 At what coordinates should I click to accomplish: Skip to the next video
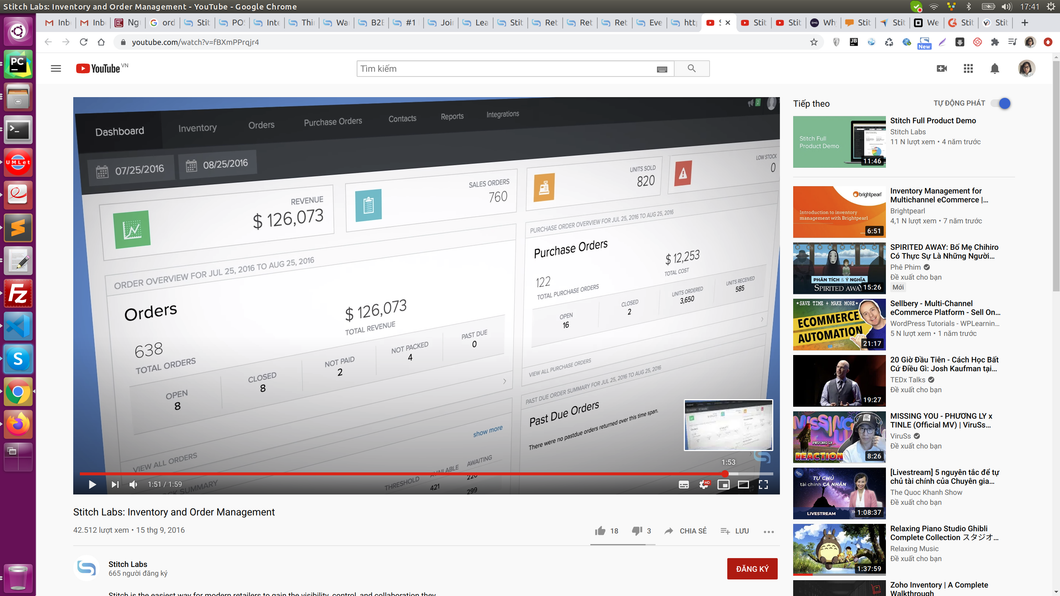pyautogui.click(x=115, y=485)
